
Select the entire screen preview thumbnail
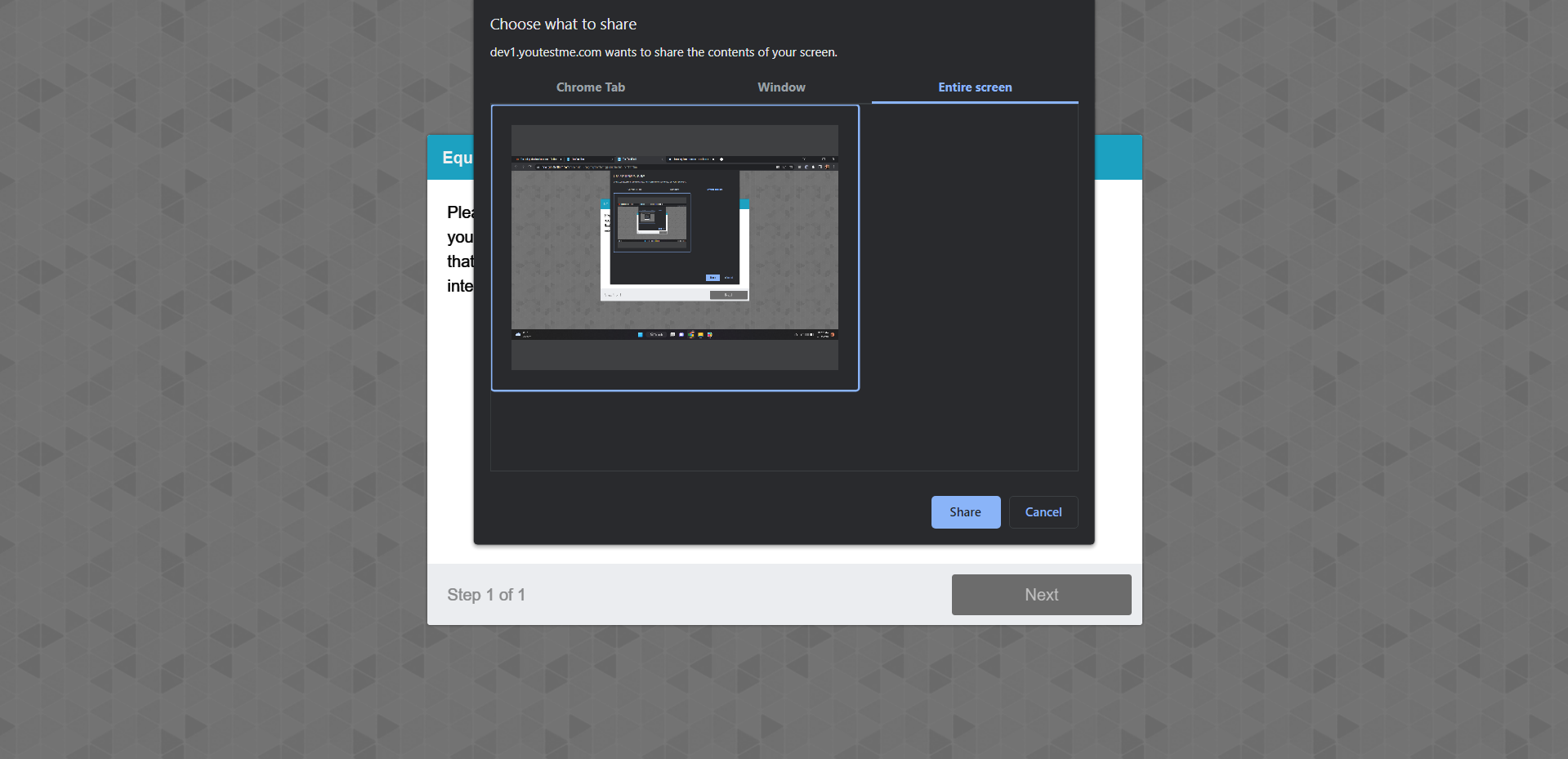pos(674,248)
